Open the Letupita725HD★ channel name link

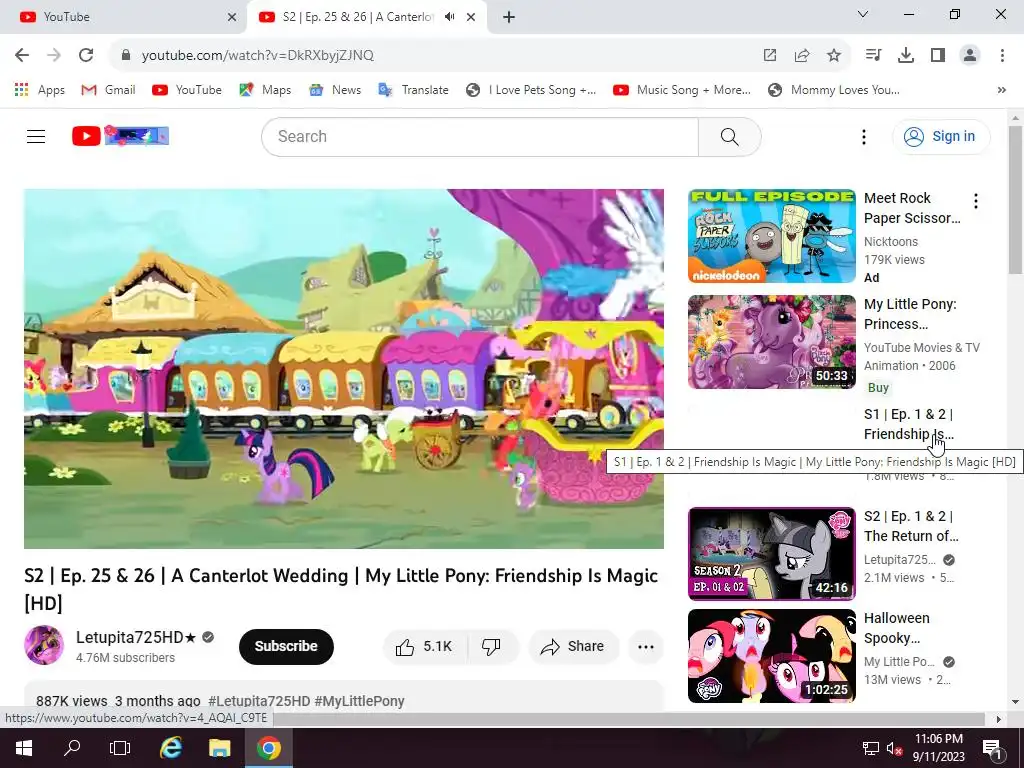click(136, 637)
